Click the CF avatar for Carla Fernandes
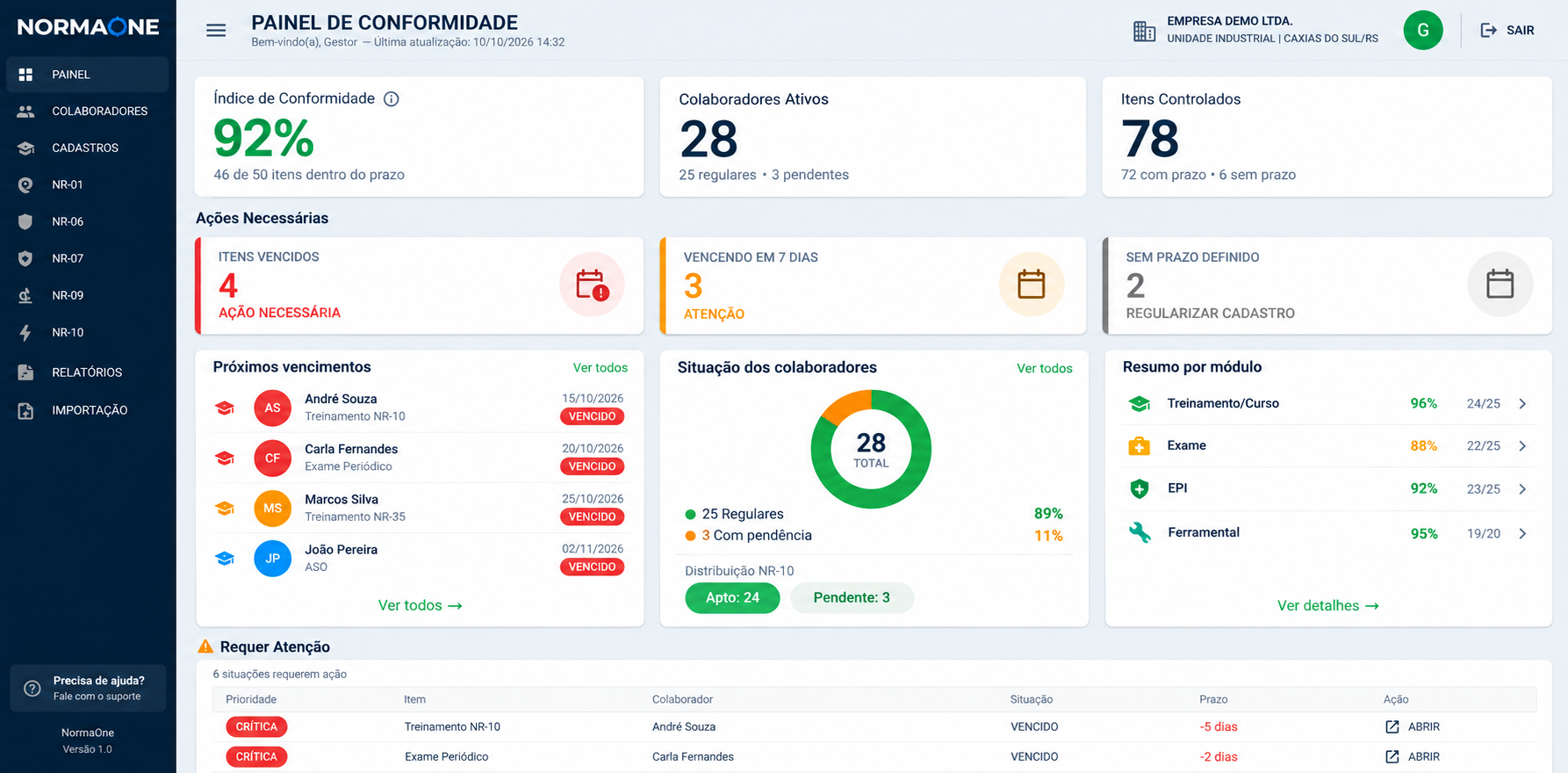 coord(272,458)
